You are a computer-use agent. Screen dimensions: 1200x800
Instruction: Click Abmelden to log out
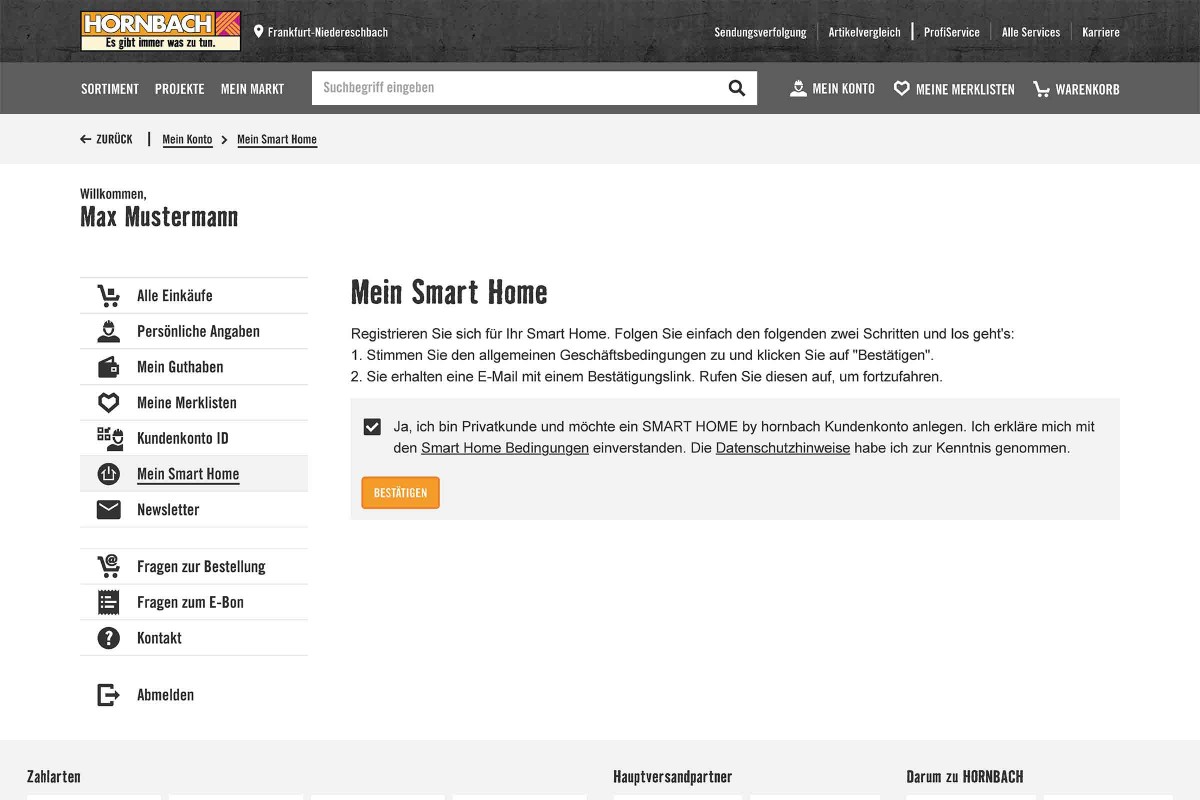165,695
